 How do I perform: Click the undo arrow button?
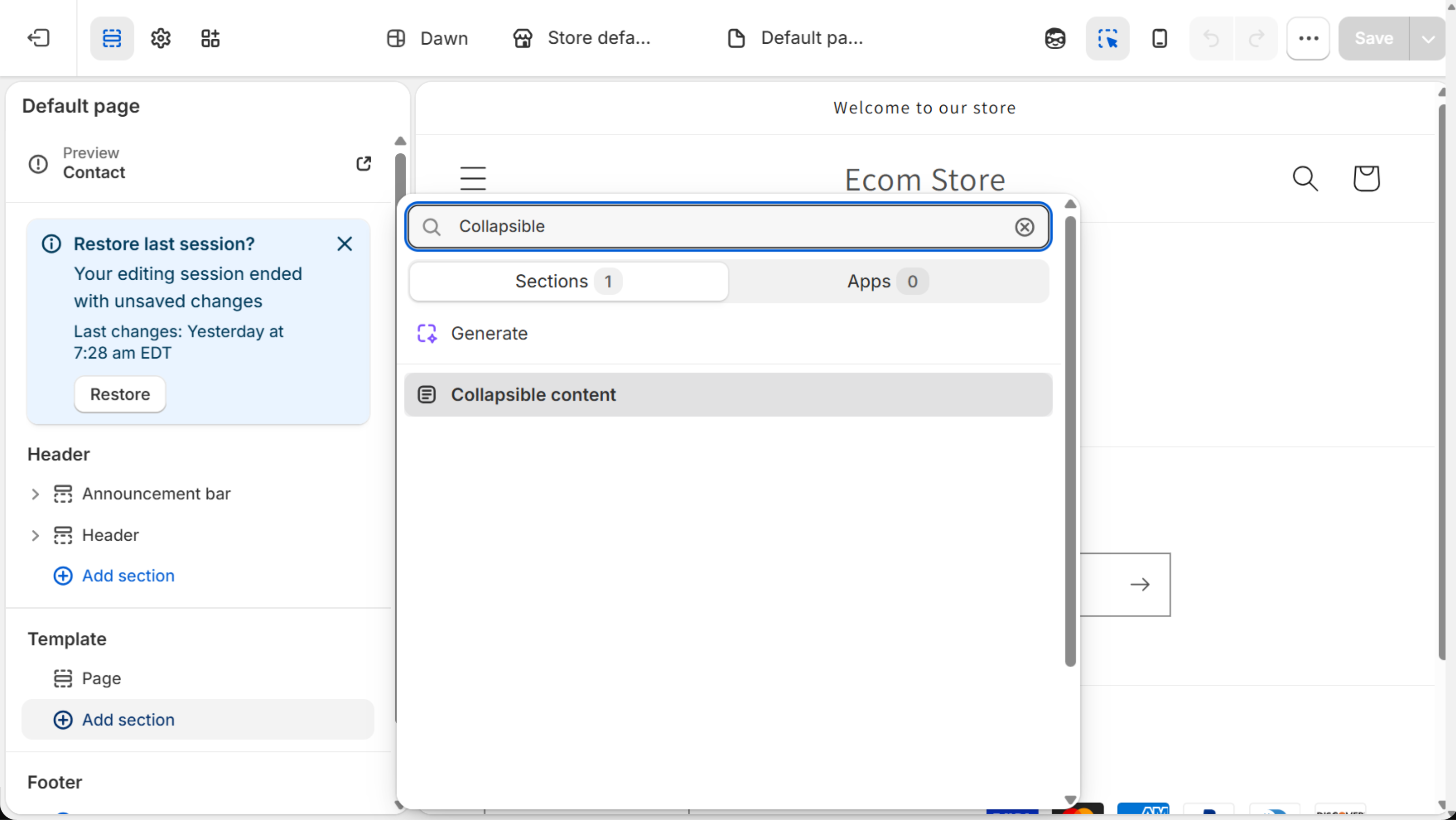click(1211, 38)
